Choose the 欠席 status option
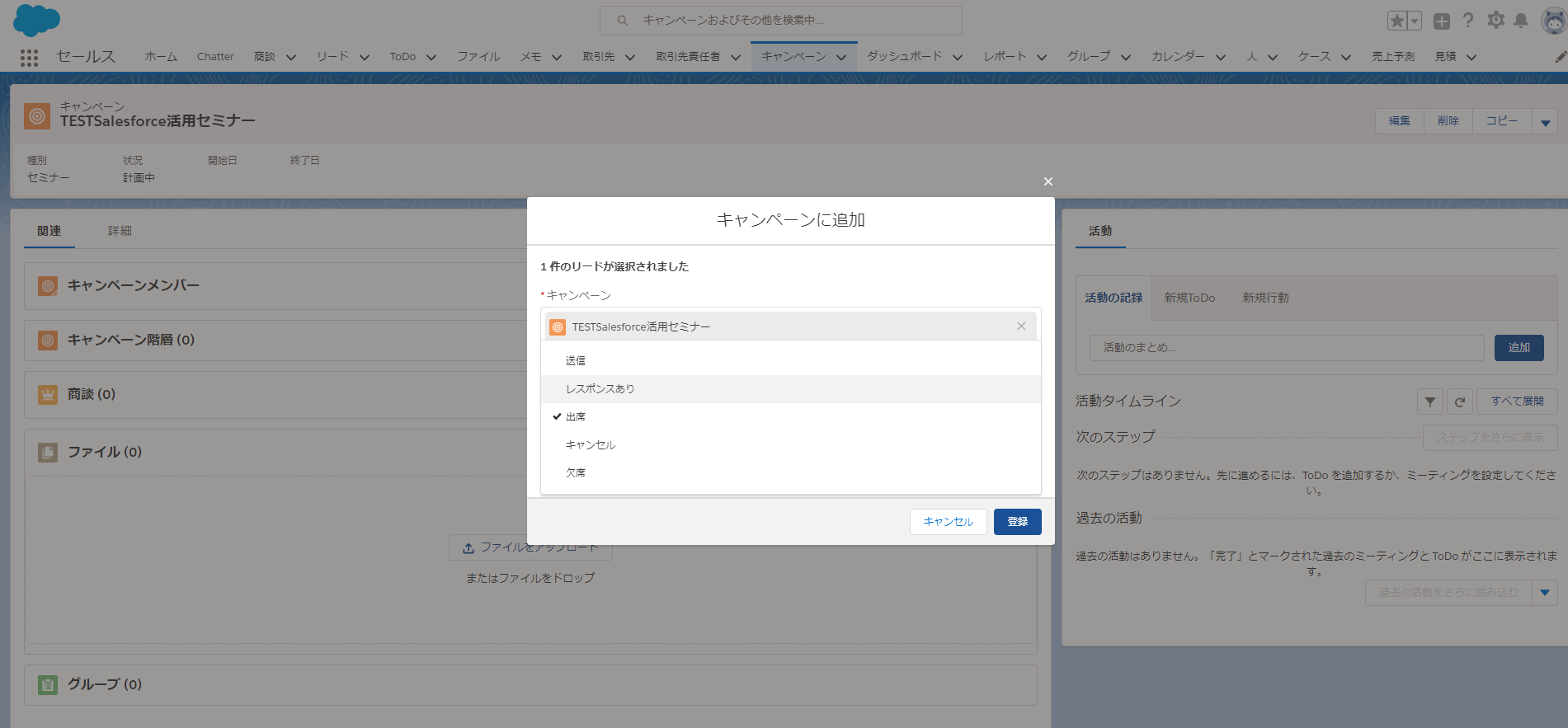The image size is (1568, 728). point(576,473)
